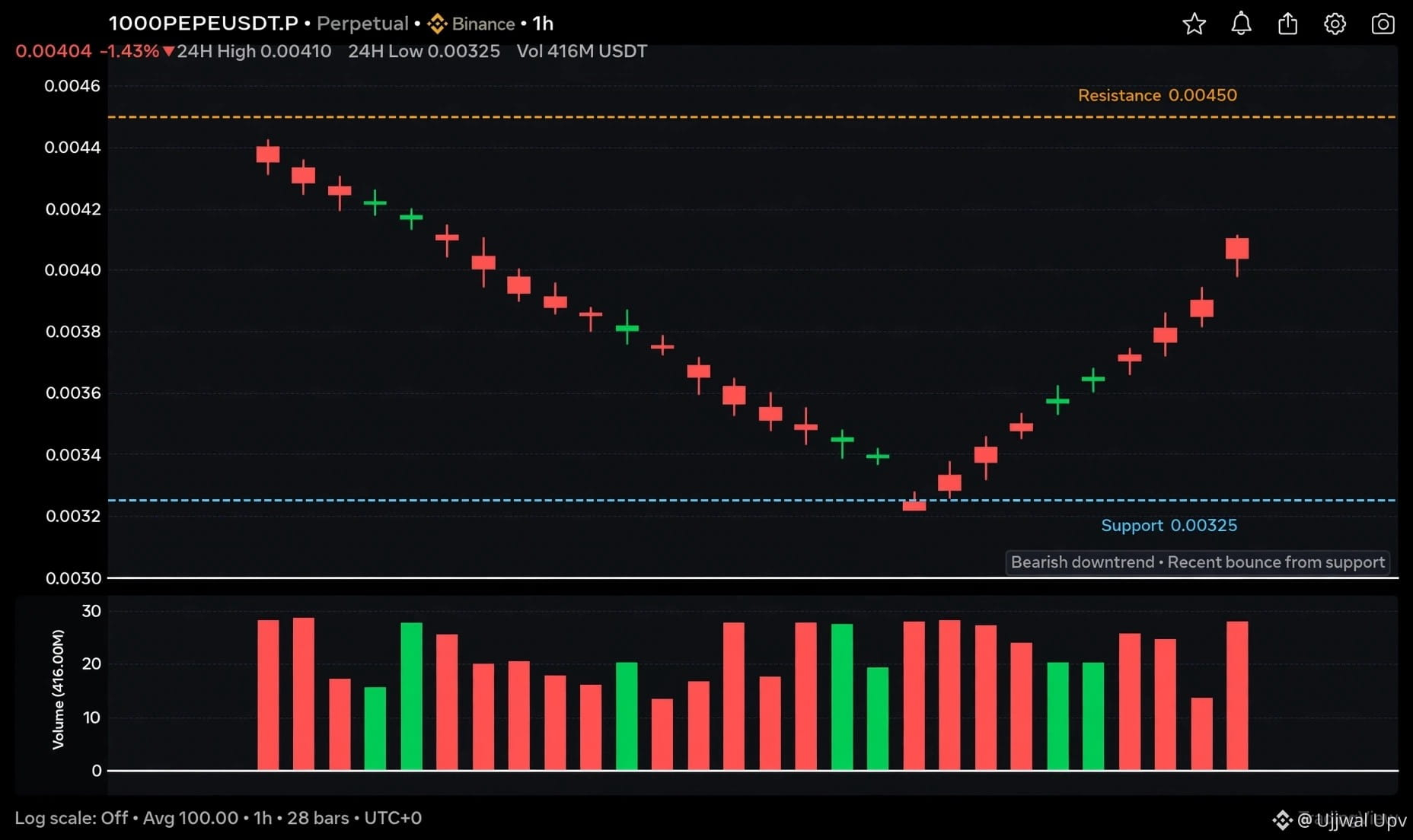Open chart settings gear icon
Screen dimensions: 1413x840
pyautogui.click(x=1335, y=24)
